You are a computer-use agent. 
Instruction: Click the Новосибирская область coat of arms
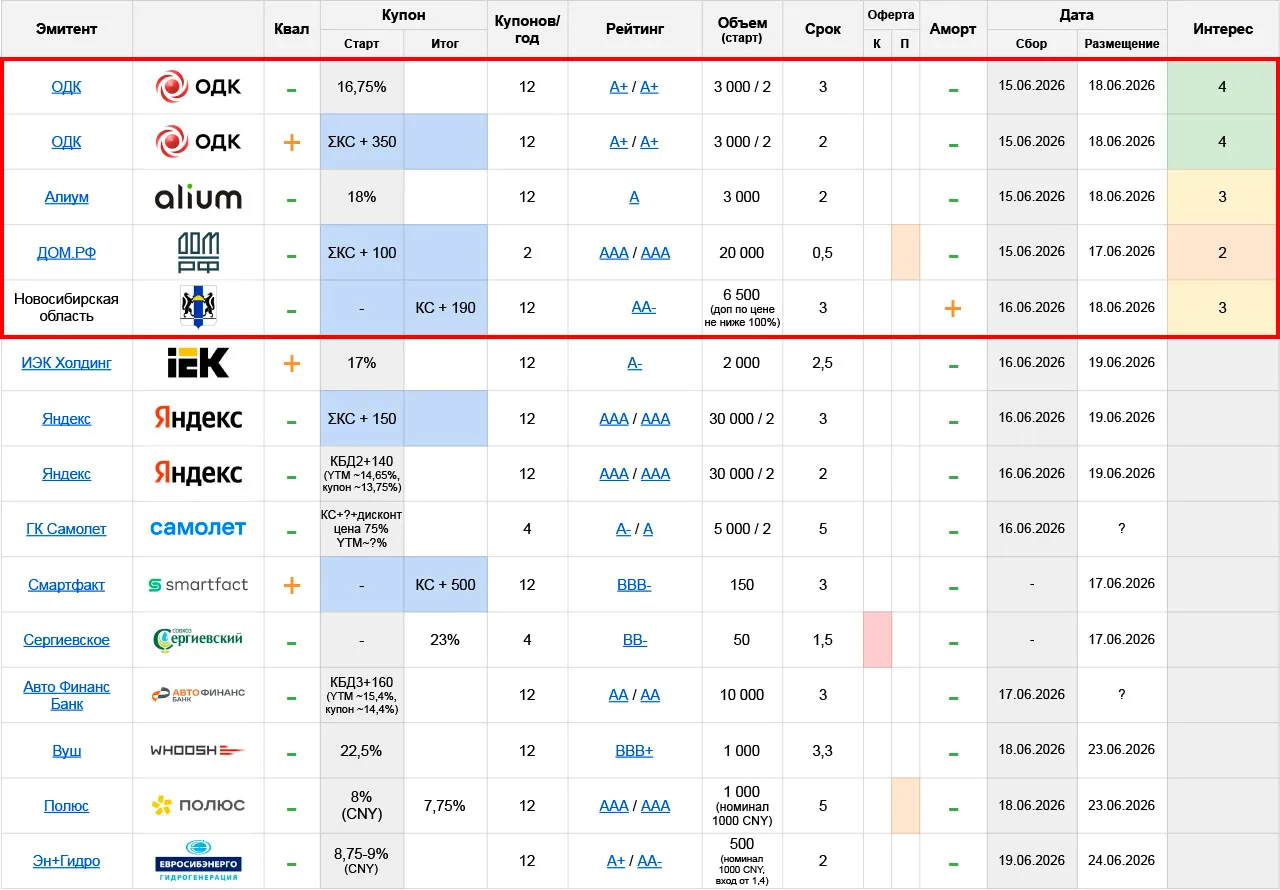tap(198, 308)
